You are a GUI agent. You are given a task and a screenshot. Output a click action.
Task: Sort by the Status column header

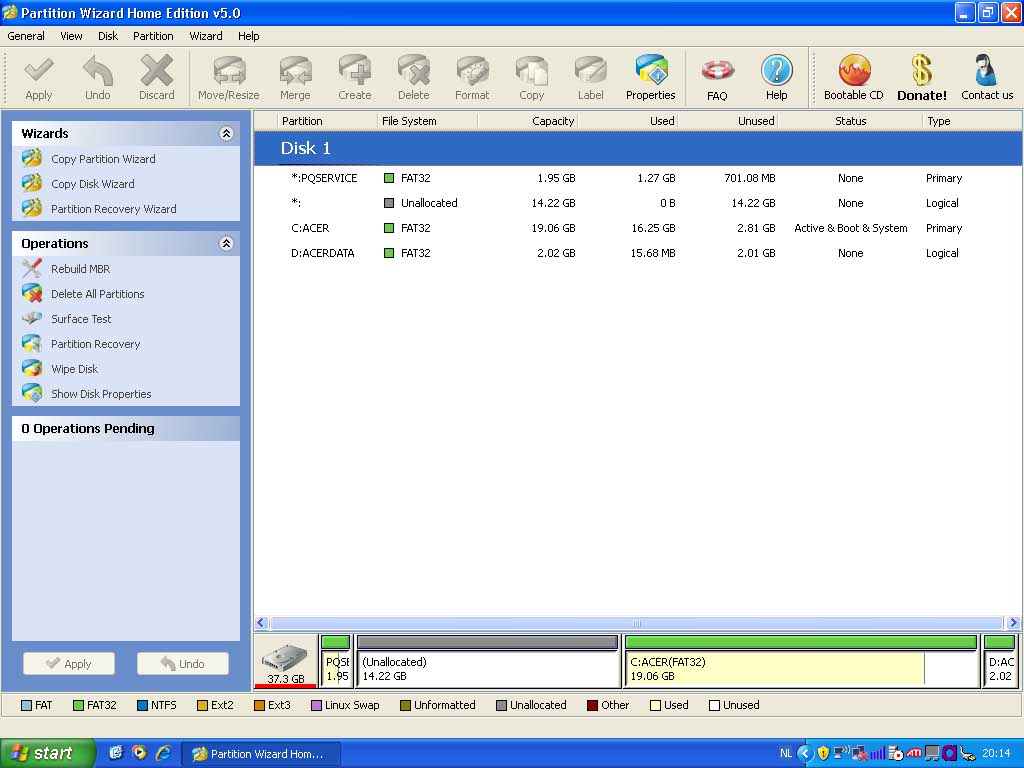click(x=850, y=121)
